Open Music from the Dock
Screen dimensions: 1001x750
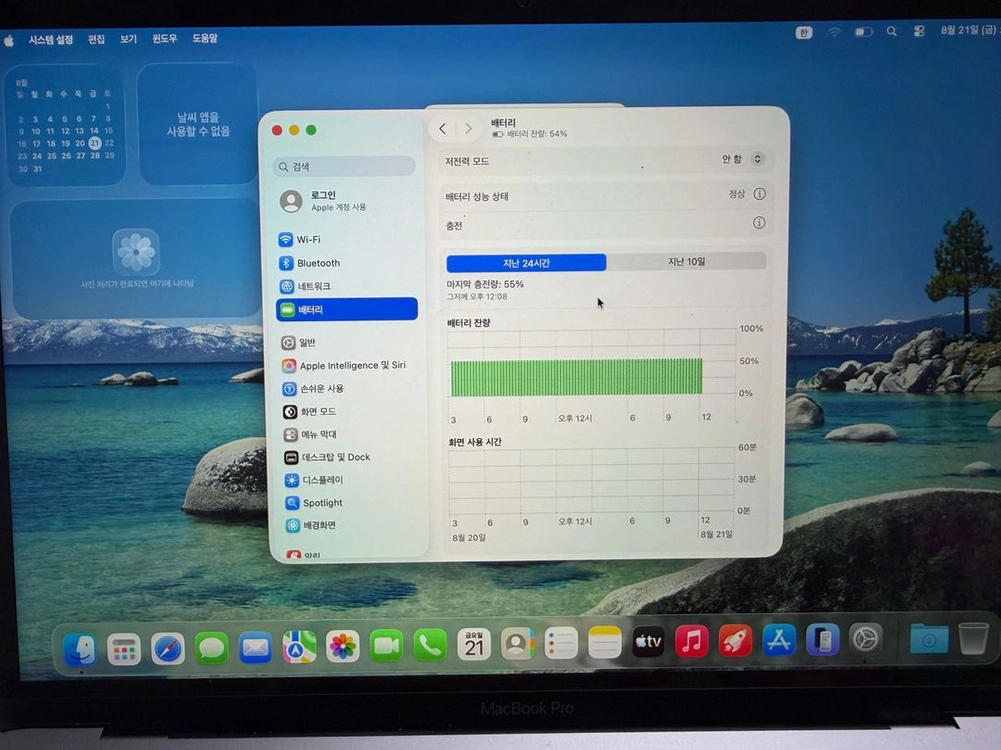click(691, 641)
